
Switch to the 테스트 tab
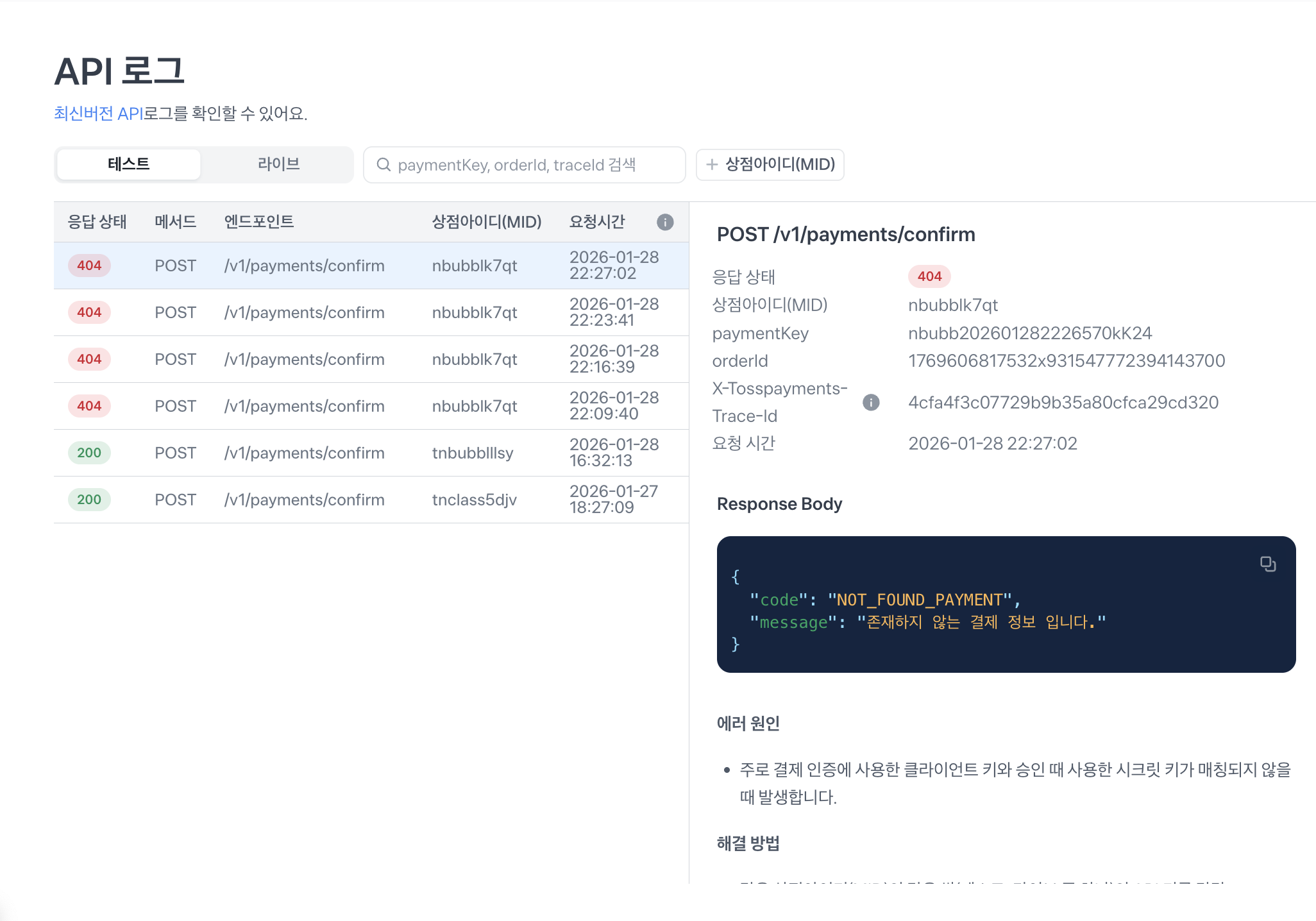(128, 164)
